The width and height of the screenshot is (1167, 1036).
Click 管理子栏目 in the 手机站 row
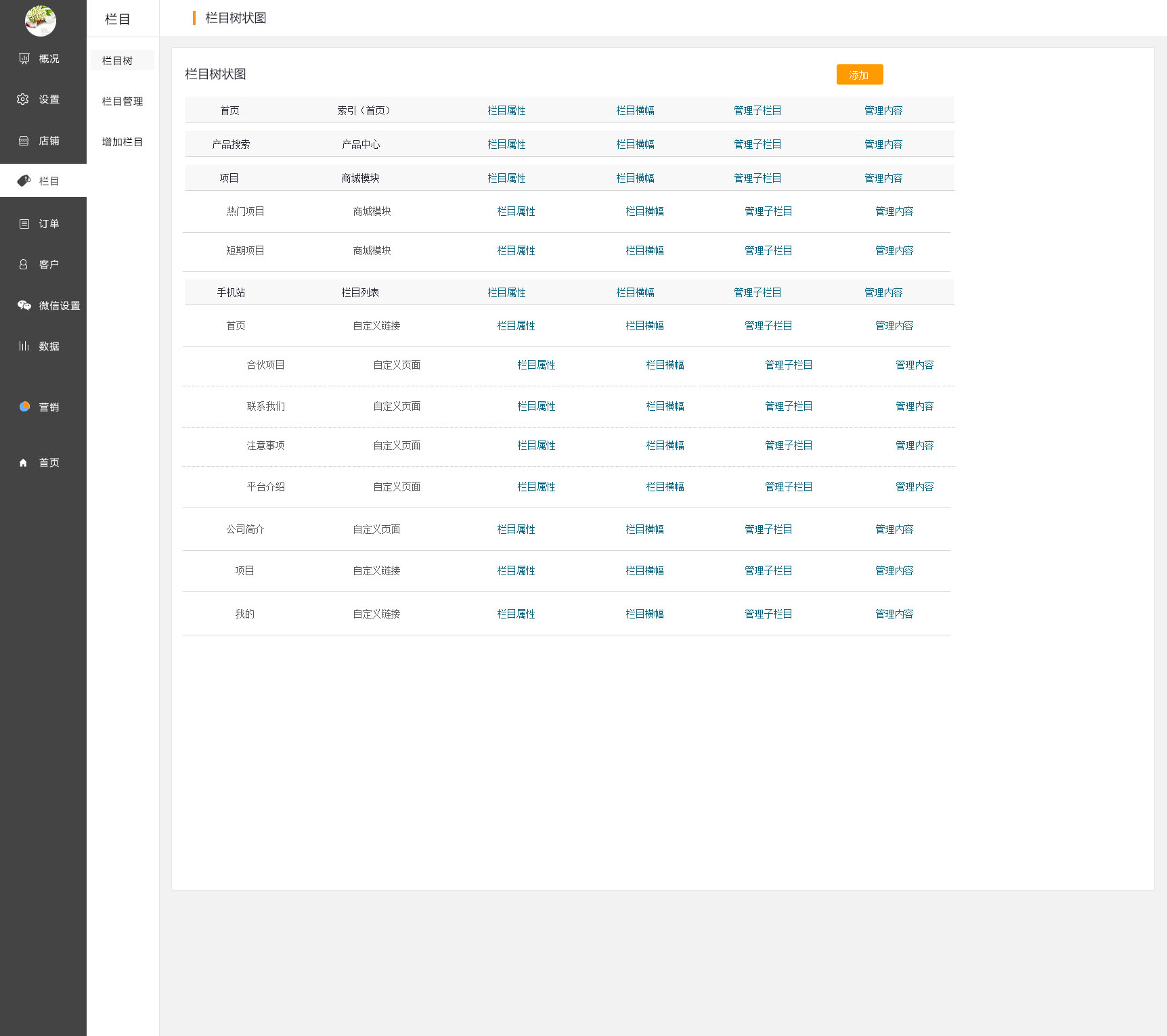click(x=757, y=292)
